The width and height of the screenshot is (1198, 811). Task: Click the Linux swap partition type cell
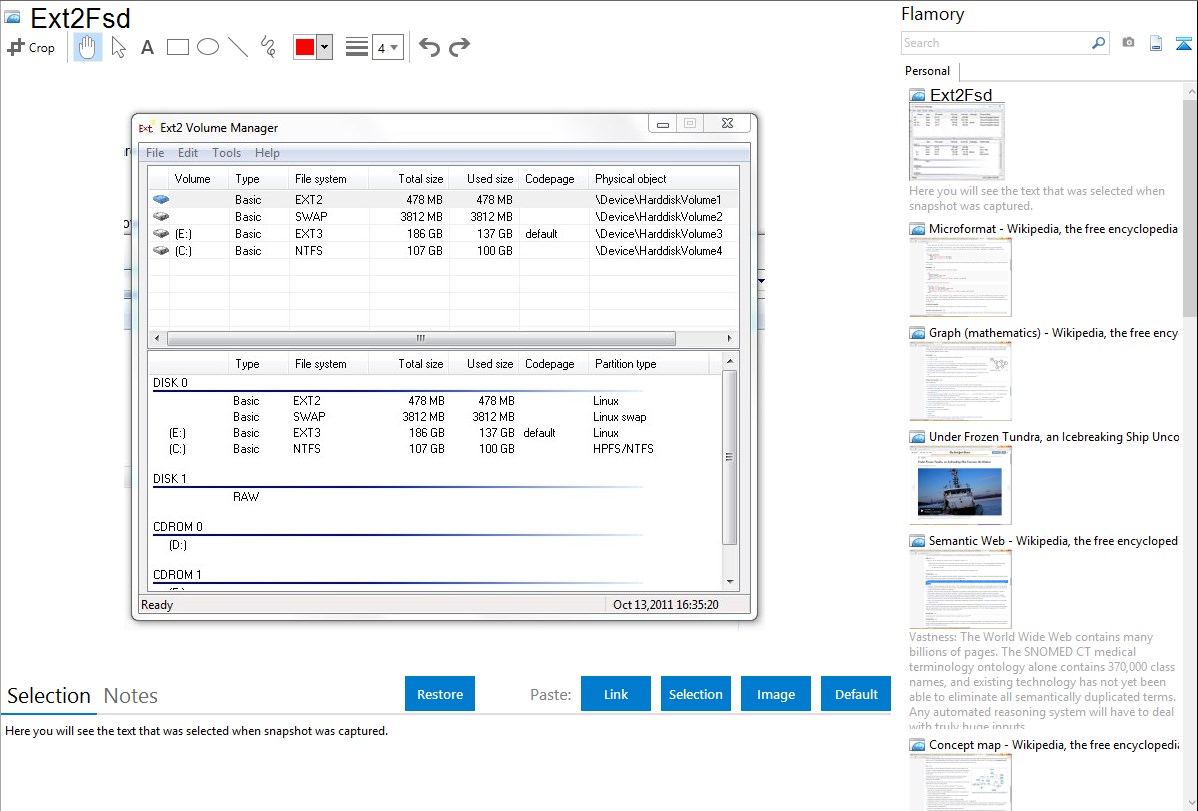tap(620, 417)
